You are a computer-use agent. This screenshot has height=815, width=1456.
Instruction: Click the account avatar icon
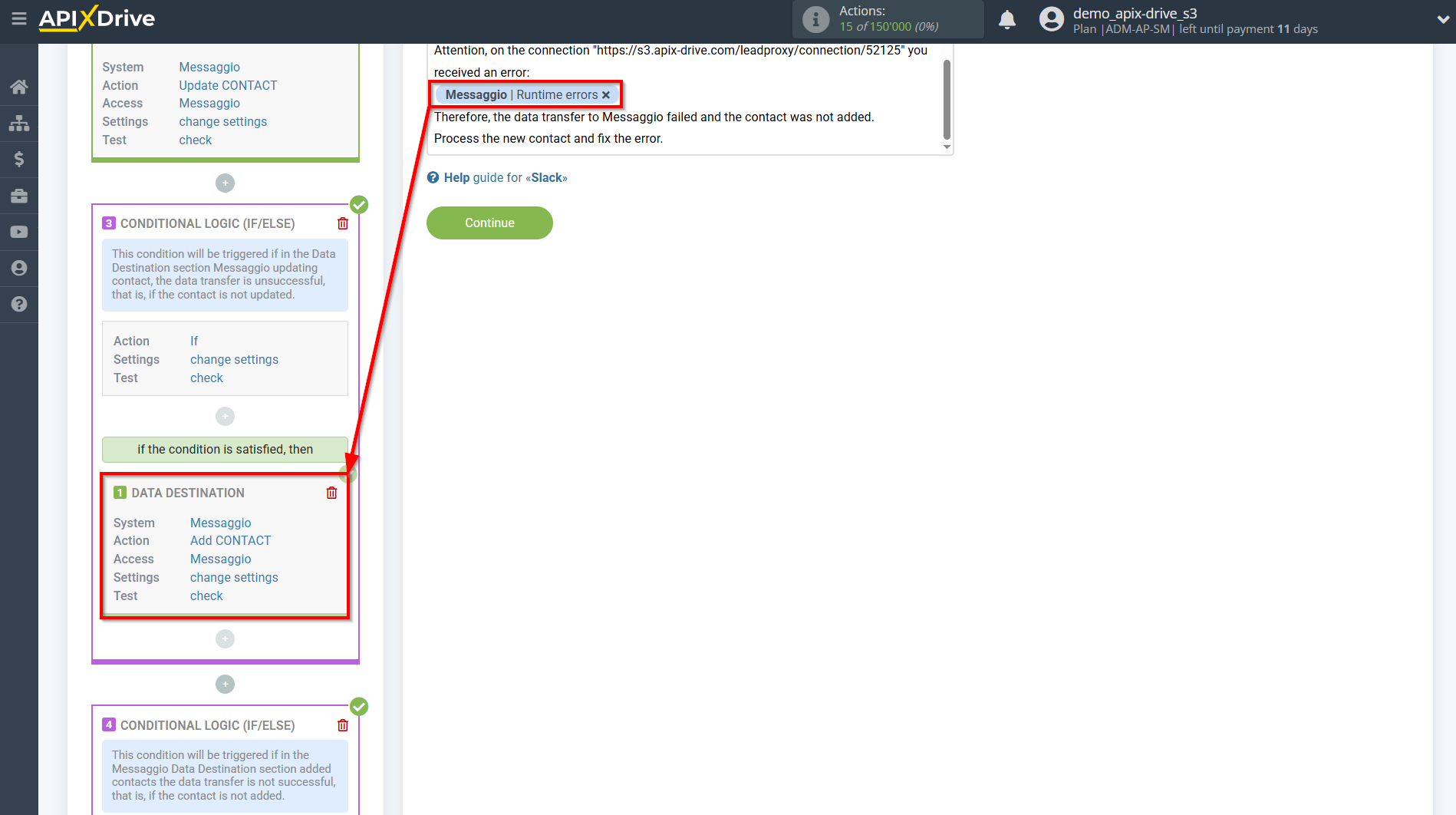[1052, 19]
